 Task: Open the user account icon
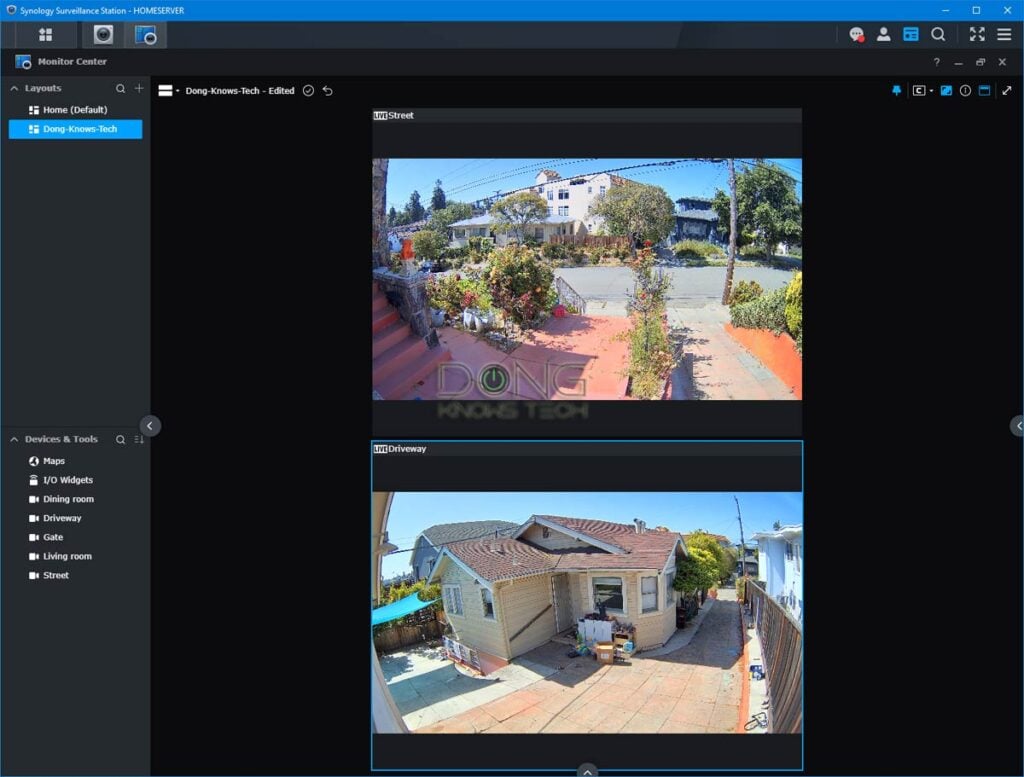[x=884, y=35]
